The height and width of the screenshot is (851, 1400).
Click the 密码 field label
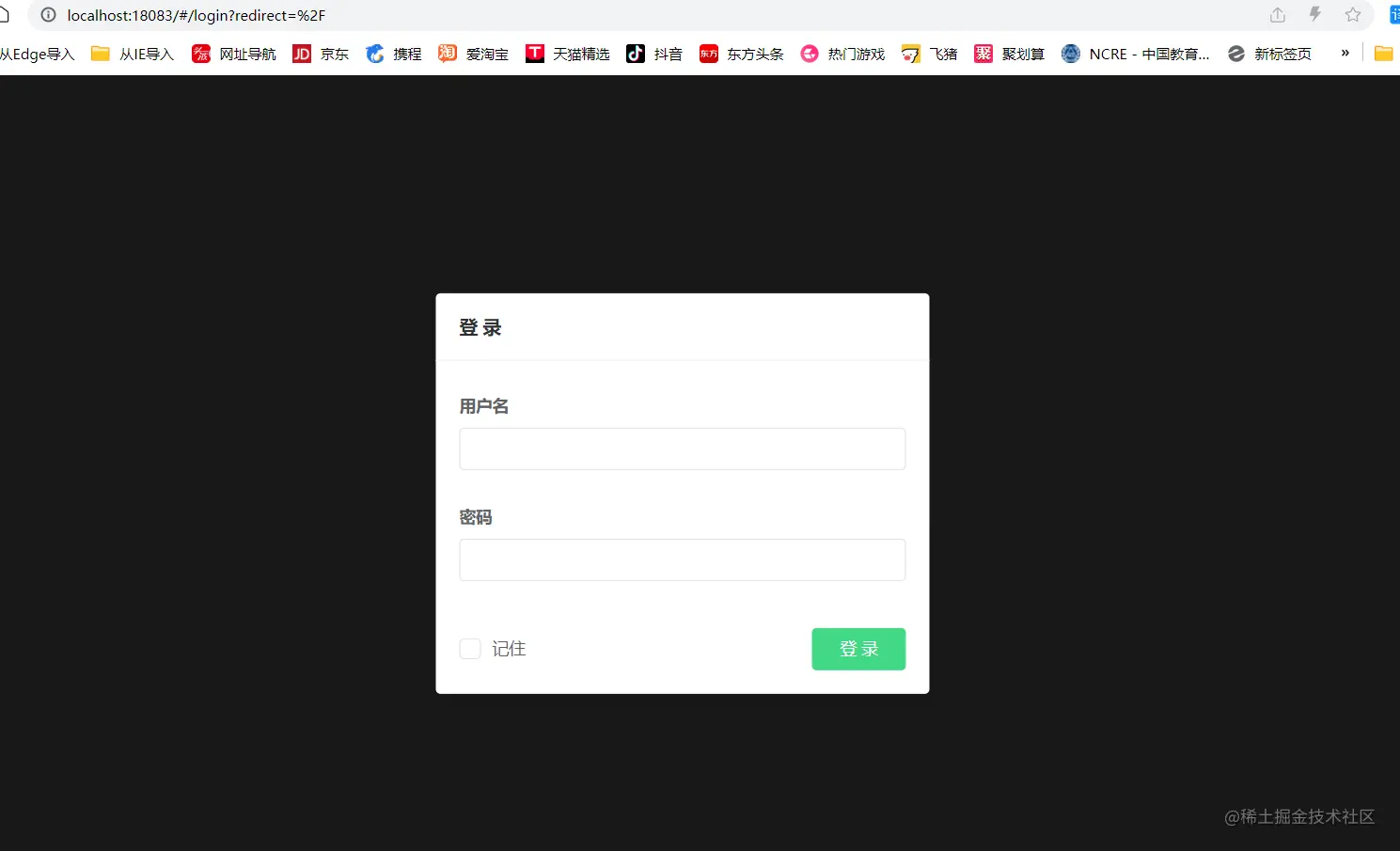pyautogui.click(x=476, y=517)
